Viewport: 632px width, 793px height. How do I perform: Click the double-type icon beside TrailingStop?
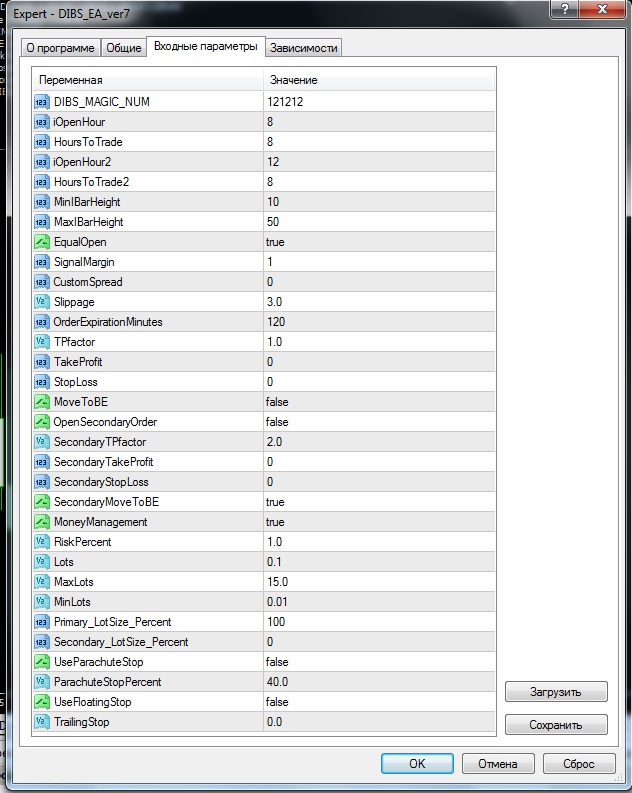click(x=42, y=722)
